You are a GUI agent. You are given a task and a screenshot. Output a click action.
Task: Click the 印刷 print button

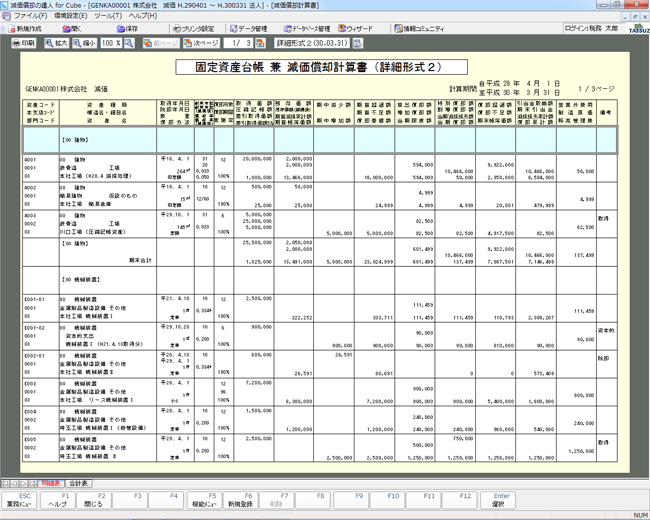coord(24,43)
